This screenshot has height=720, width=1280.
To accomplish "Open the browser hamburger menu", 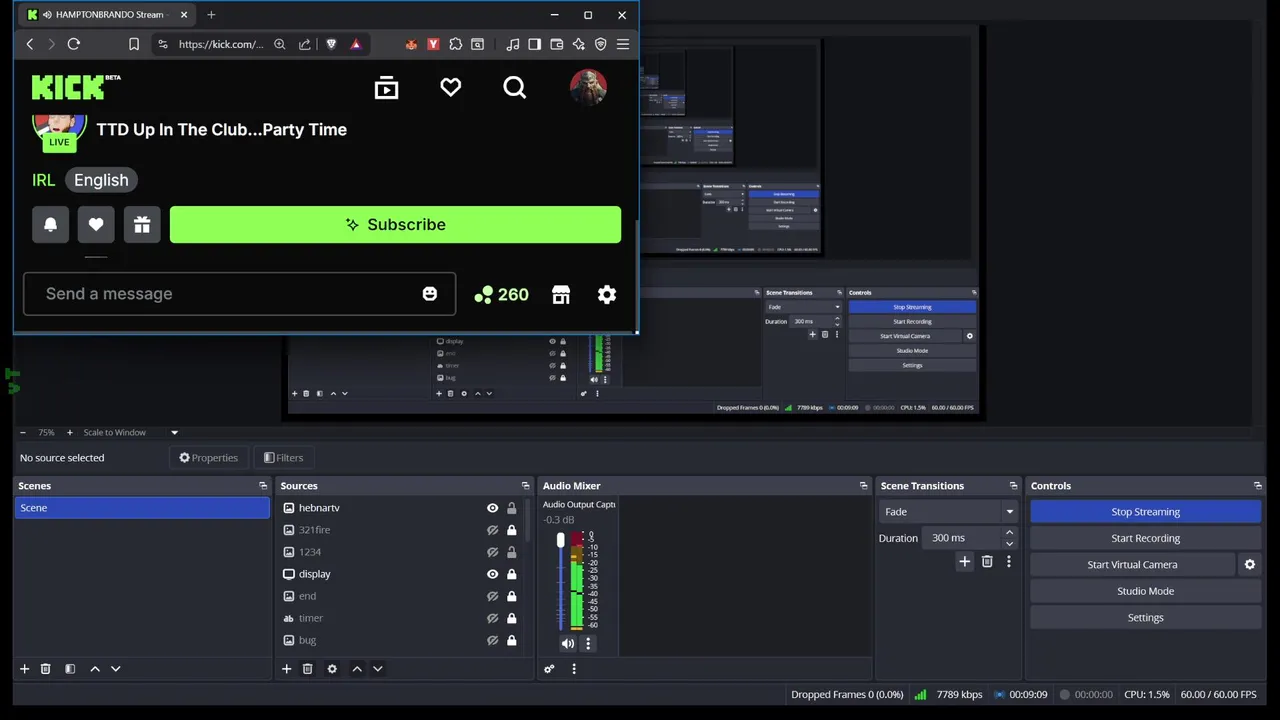I will [623, 44].
